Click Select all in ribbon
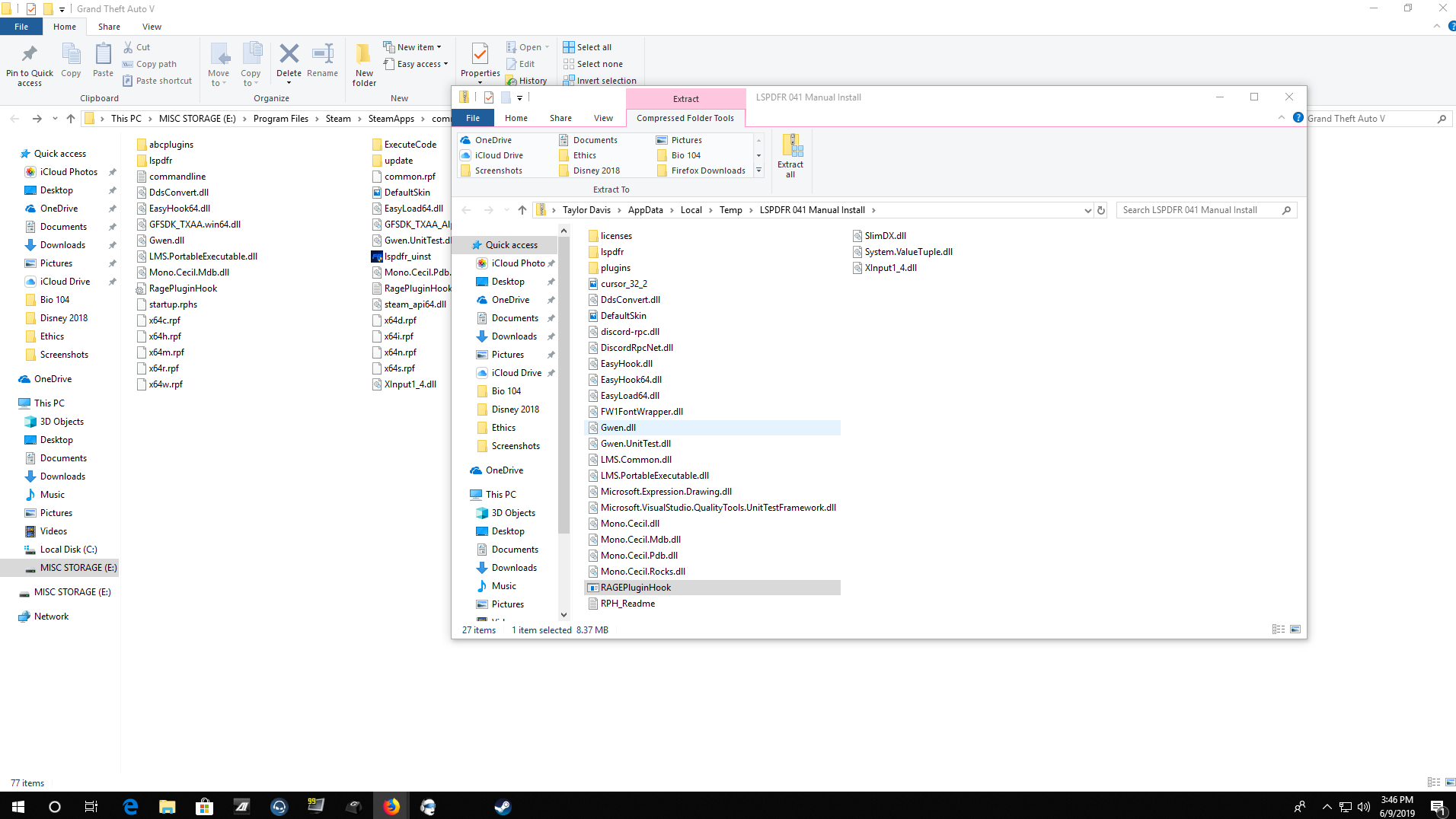Viewport: 1456px width, 819px height. [x=587, y=47]
